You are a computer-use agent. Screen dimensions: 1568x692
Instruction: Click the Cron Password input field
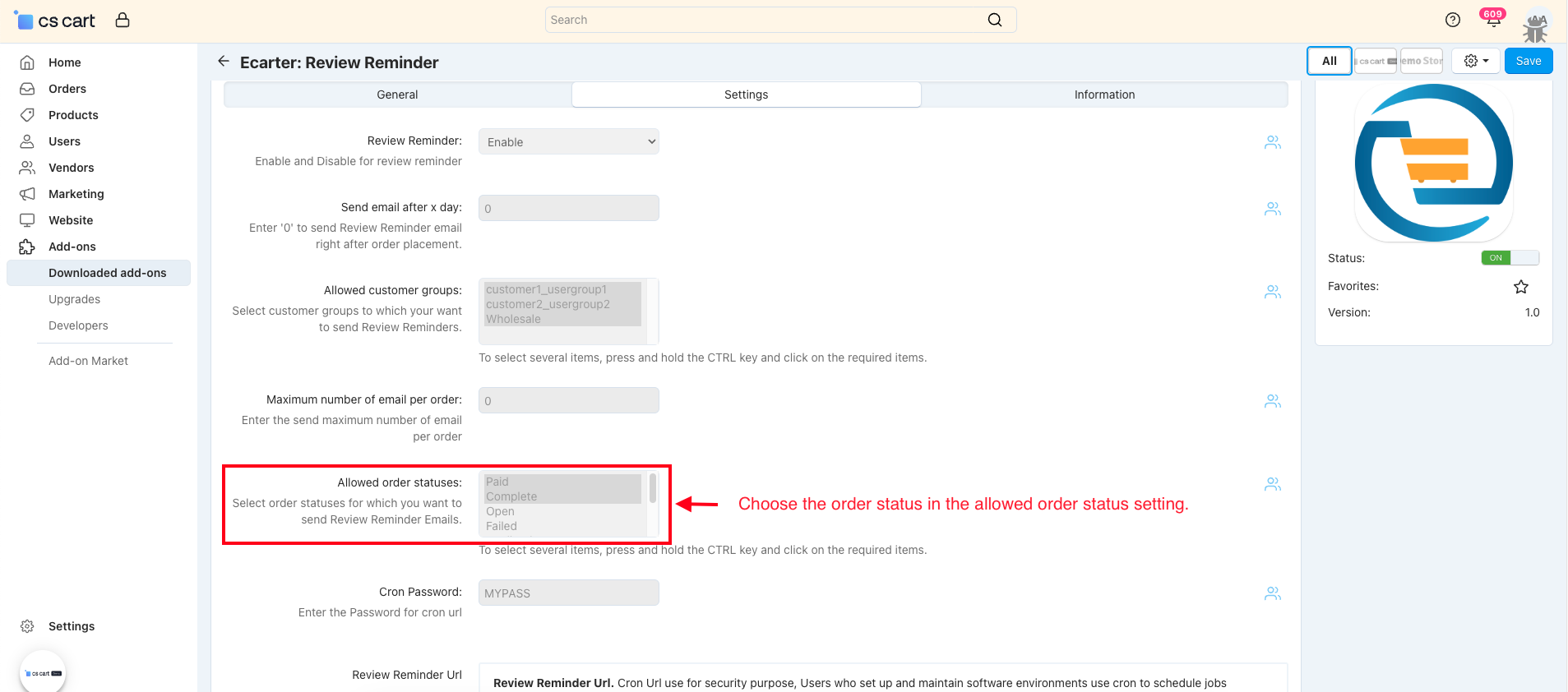coord(568,593)
